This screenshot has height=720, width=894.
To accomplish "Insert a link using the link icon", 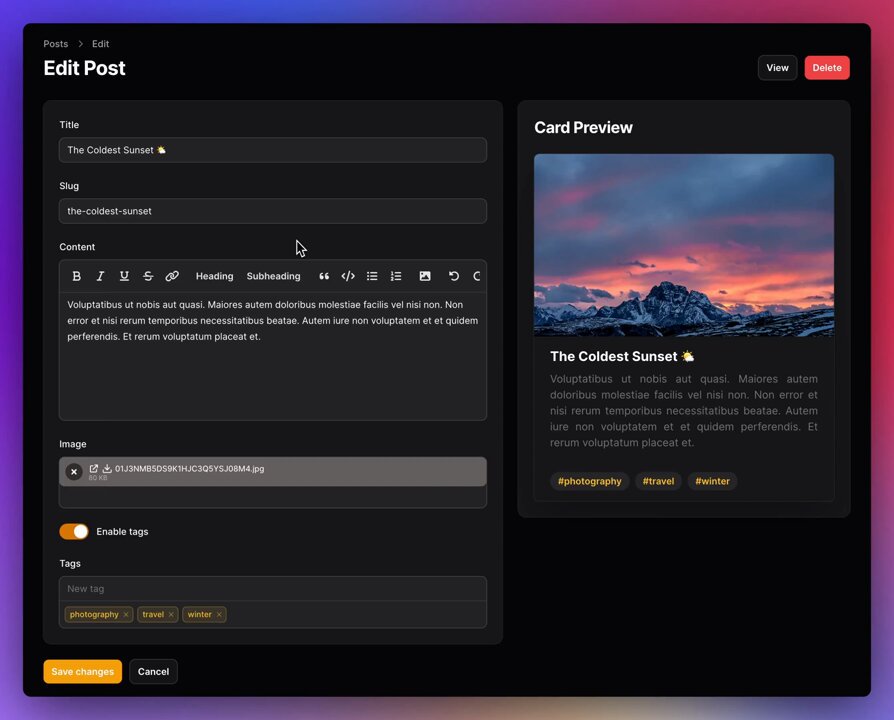I will pos(172,276).
